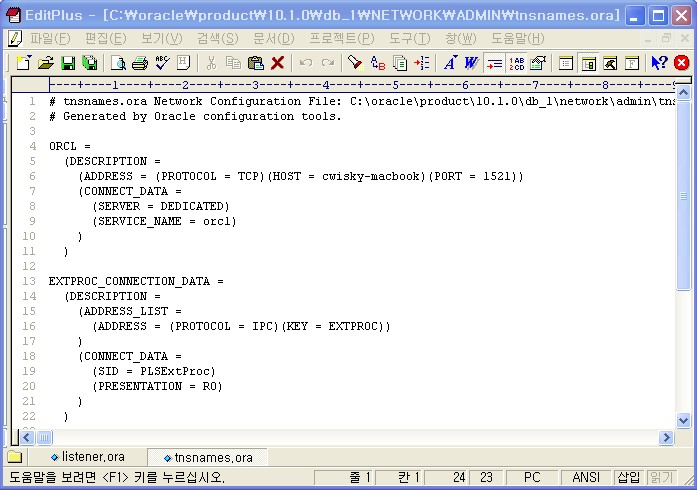This screenshot has width=697, height=490.
Task: Click the 'SERVICE_NAME = orcl' line
Action: tap(164, 221)
